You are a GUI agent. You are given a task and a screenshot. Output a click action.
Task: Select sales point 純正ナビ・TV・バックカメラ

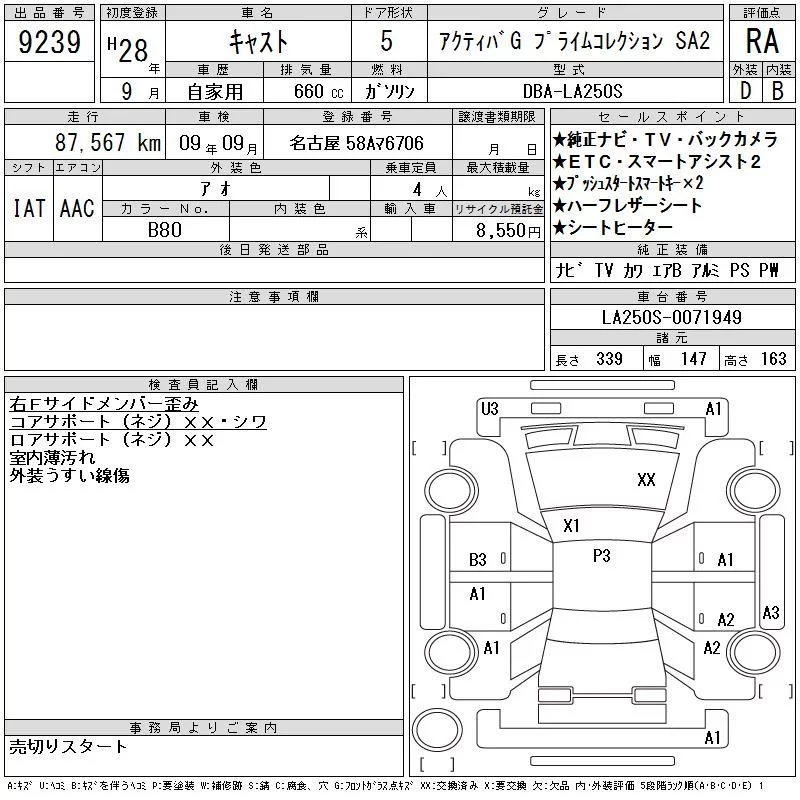point(665,139)
